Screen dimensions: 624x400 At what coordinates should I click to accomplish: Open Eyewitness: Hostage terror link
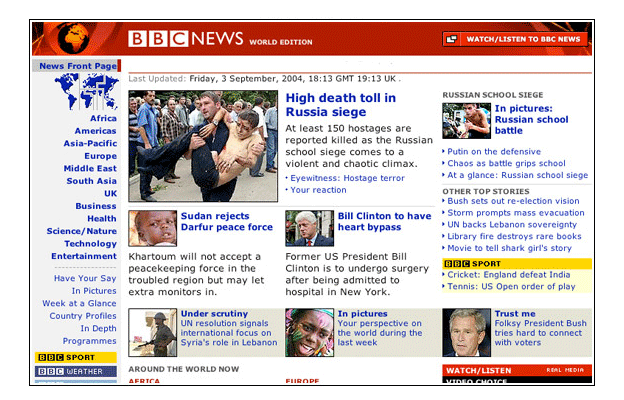[x=348, y=177]
